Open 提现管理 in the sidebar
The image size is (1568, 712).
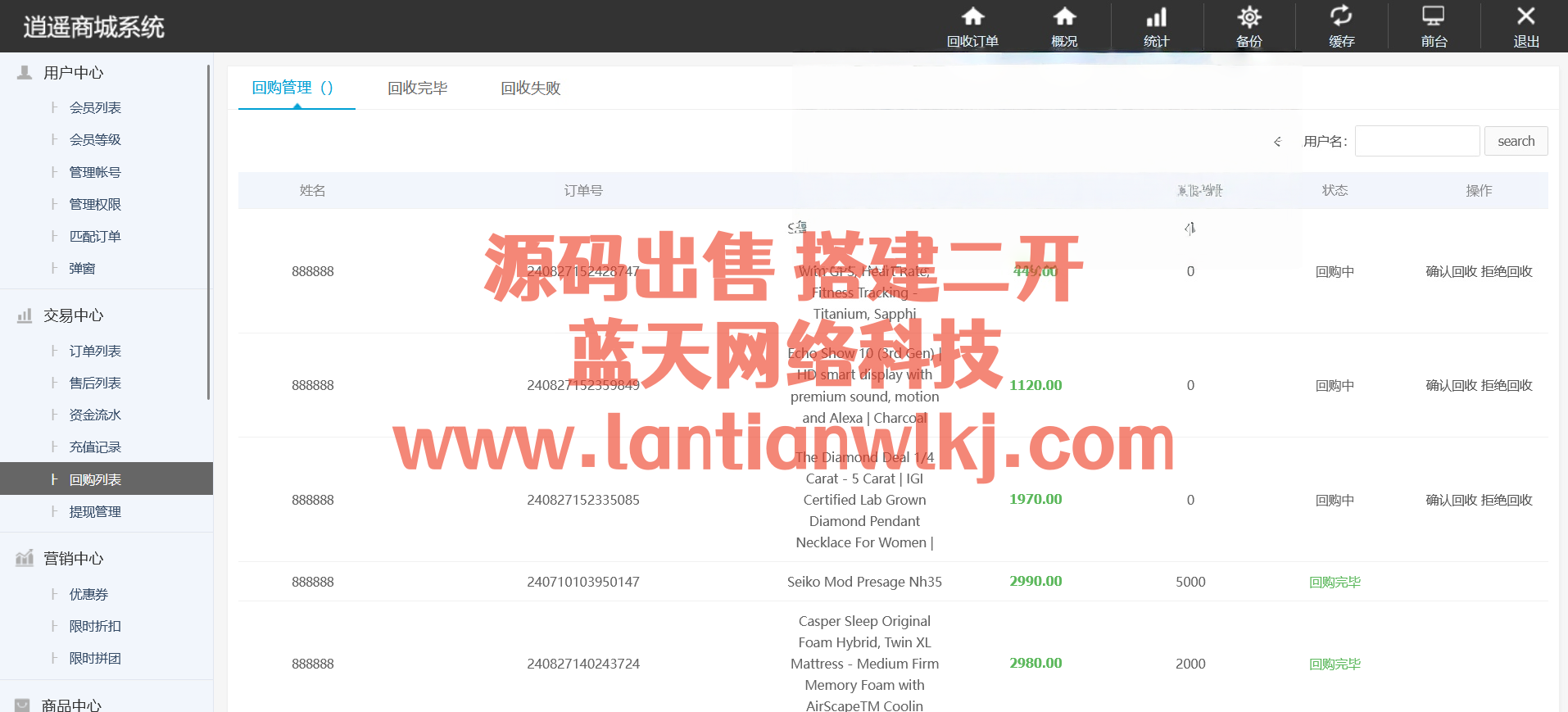pyautogui.click(x=95, y=511)
